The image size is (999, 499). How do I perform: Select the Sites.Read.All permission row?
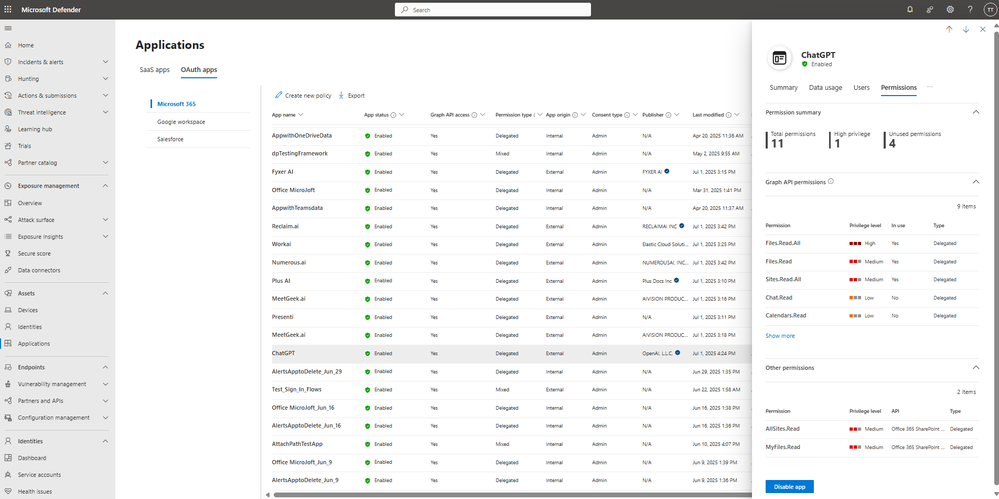872,280
